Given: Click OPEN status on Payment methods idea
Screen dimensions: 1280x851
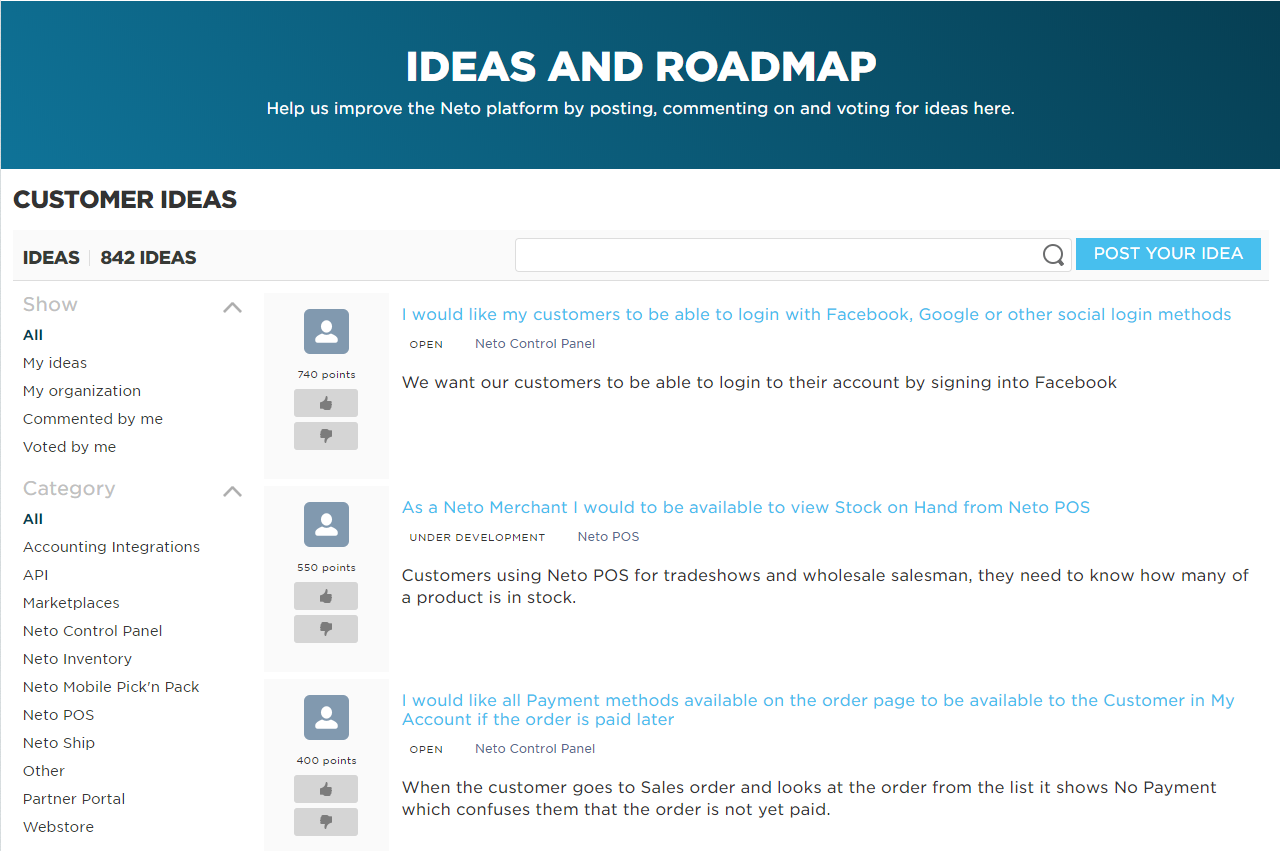Looking at the screenshot, I should (x=426, y=749).
